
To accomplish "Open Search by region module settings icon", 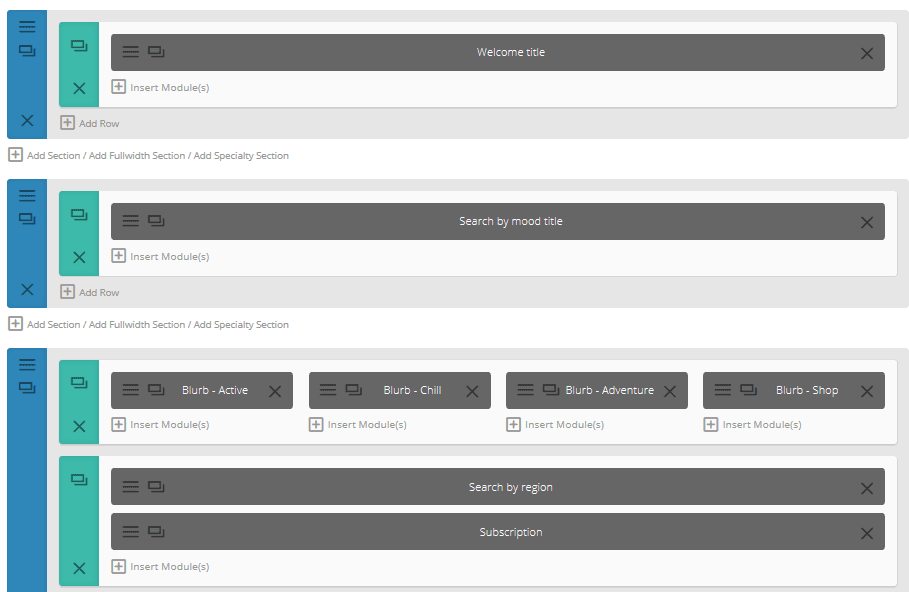I will click(130, 488).
